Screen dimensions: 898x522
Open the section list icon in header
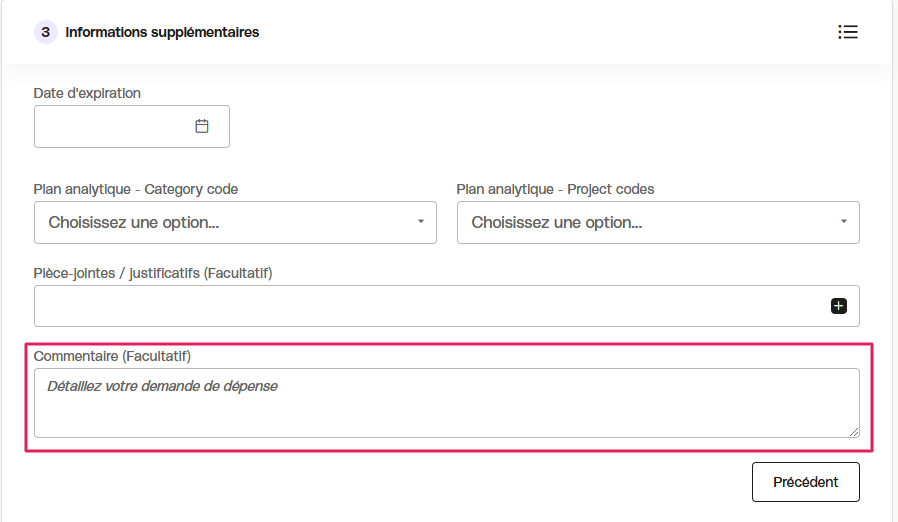pyautogui.click(x=848, y=32)
